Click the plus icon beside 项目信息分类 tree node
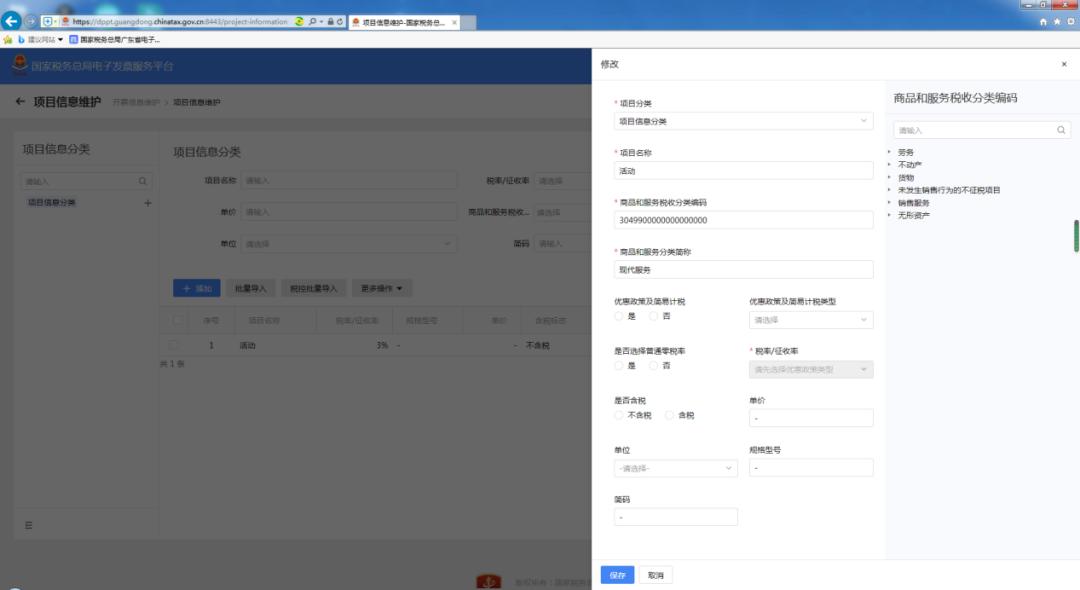1080x590 pixels. click(148, 203)
